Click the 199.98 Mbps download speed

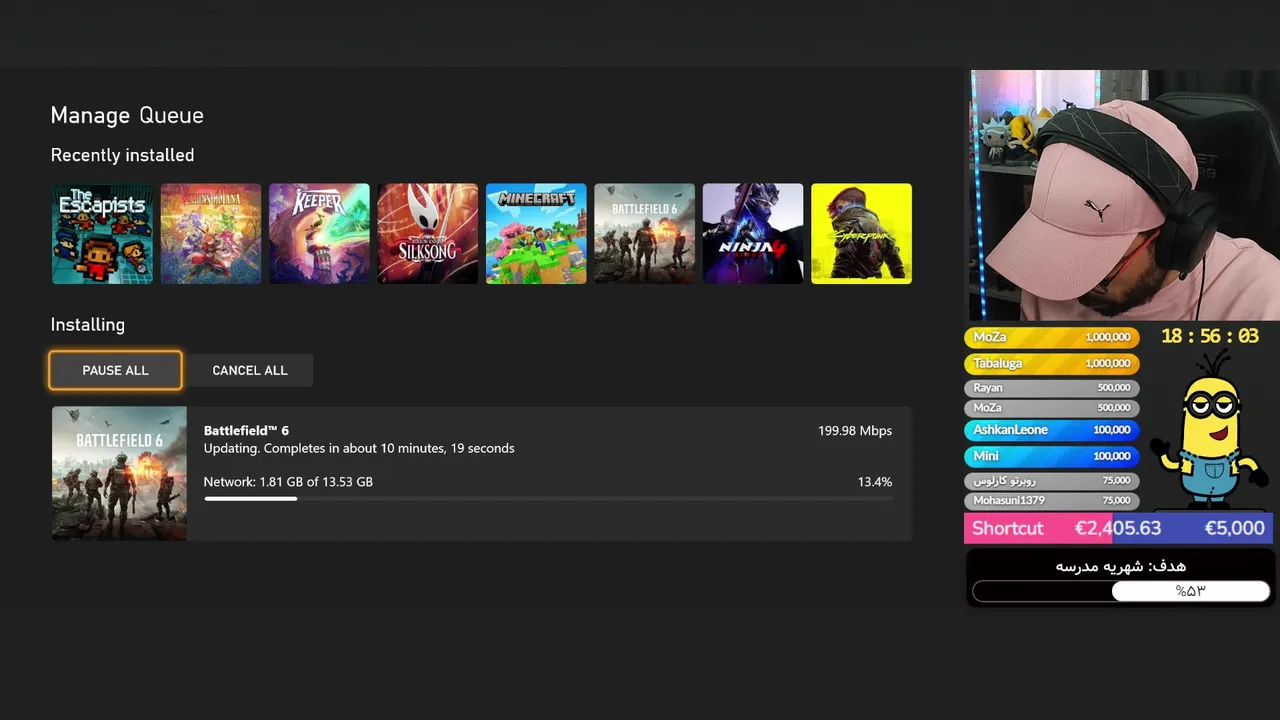(x=855, y=430)
